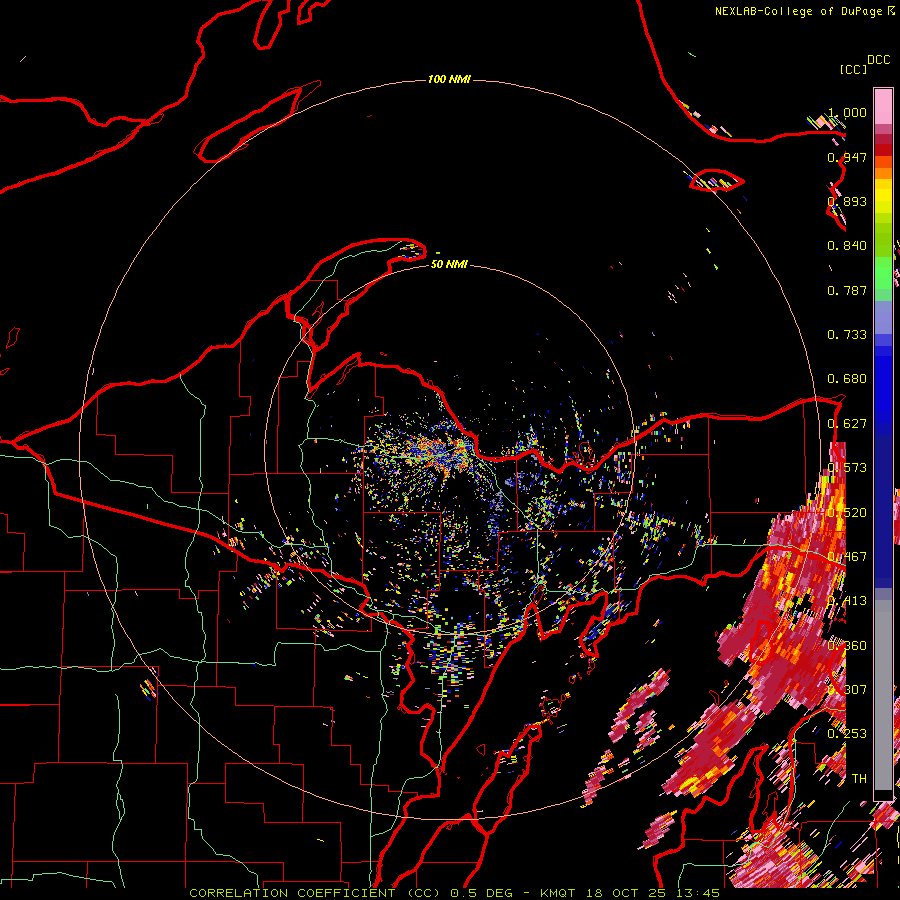Click the 100 NMI range ring label
Image resolution: width=900 pixels, height=900 pixels.
pos(449,79)
